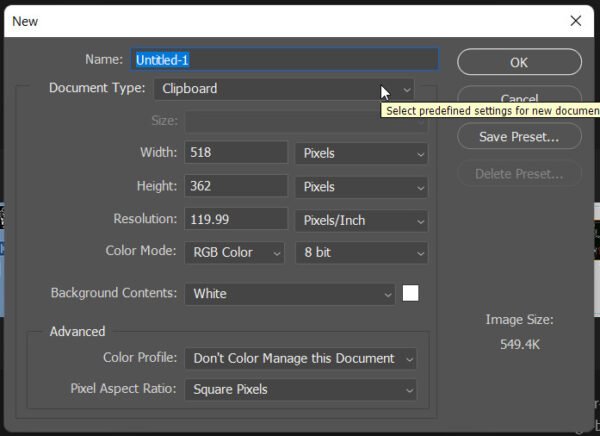600x436 pixels.
Task: Click the Cancel button
Action: (x=519, y=95)
